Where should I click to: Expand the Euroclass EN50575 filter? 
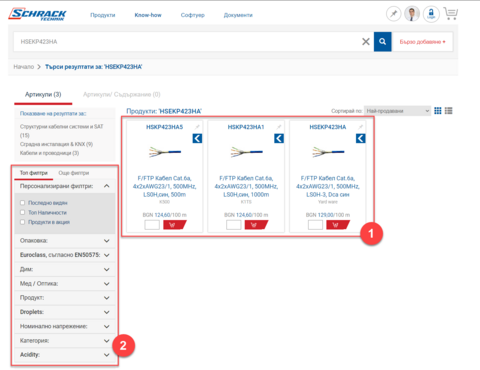point(65,255)
